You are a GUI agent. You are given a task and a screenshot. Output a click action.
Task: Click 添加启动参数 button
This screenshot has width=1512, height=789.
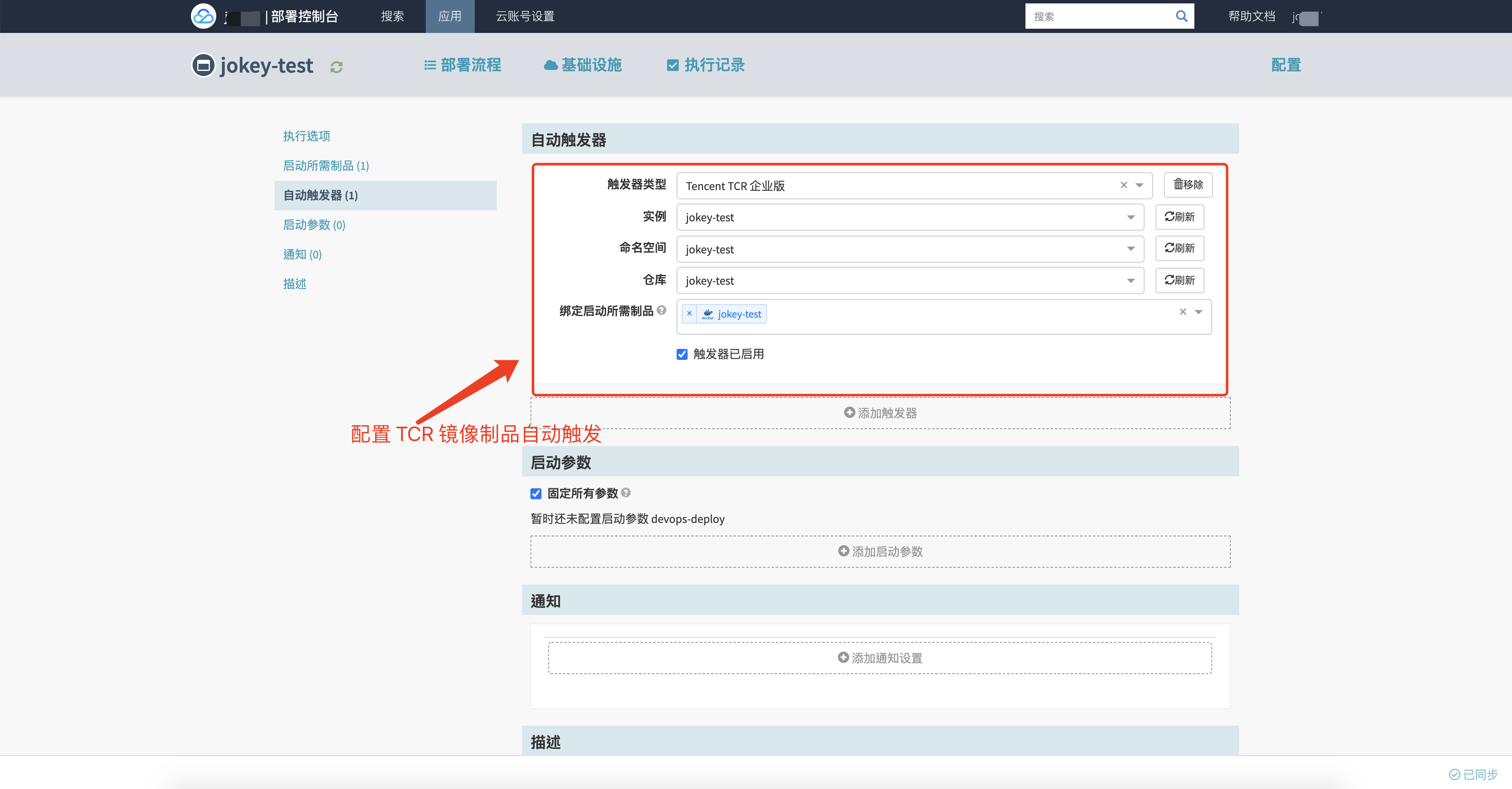click(879, 551)
